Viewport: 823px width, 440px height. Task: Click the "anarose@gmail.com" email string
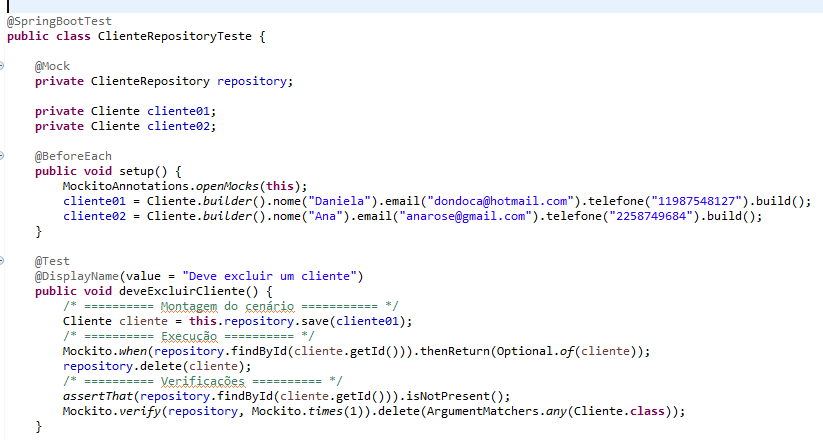click(466, 216)
